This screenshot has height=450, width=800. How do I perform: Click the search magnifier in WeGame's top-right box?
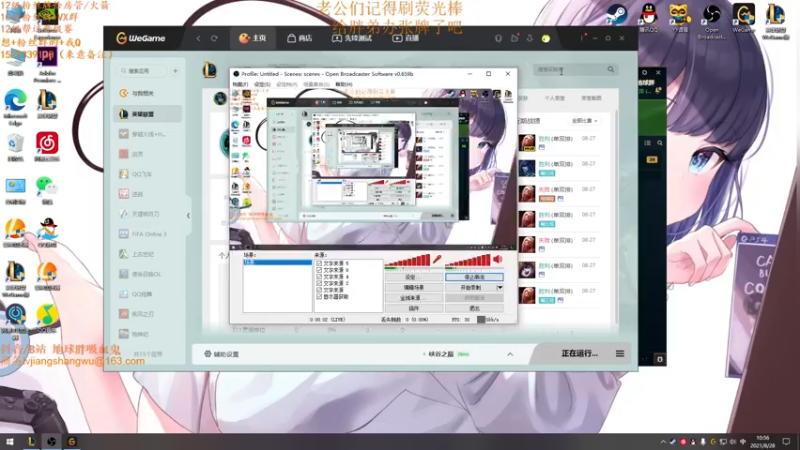(x=611, y=69)
